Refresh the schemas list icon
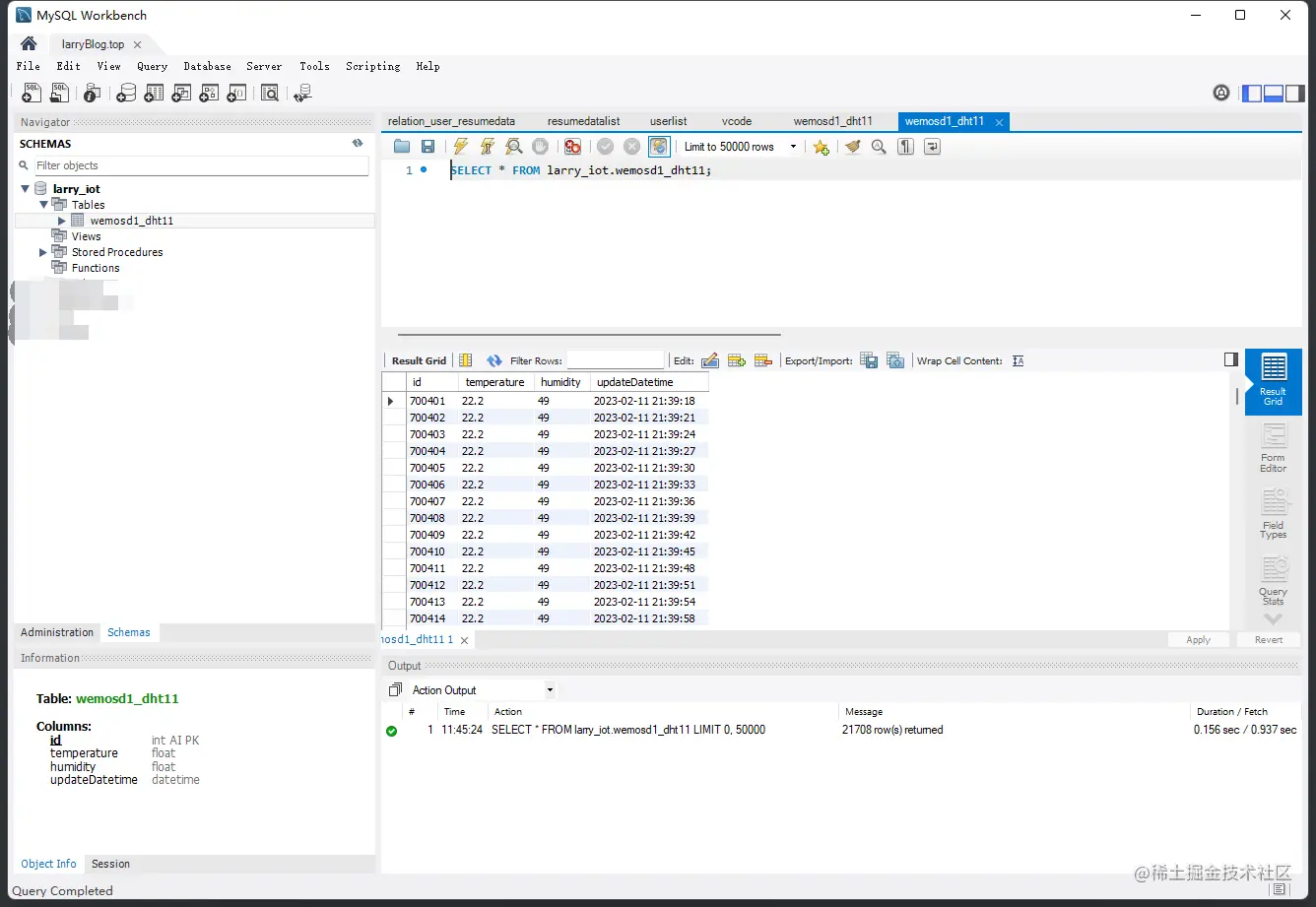The image size is (1316, 907). pyautogui.click(x=358, y=143)
